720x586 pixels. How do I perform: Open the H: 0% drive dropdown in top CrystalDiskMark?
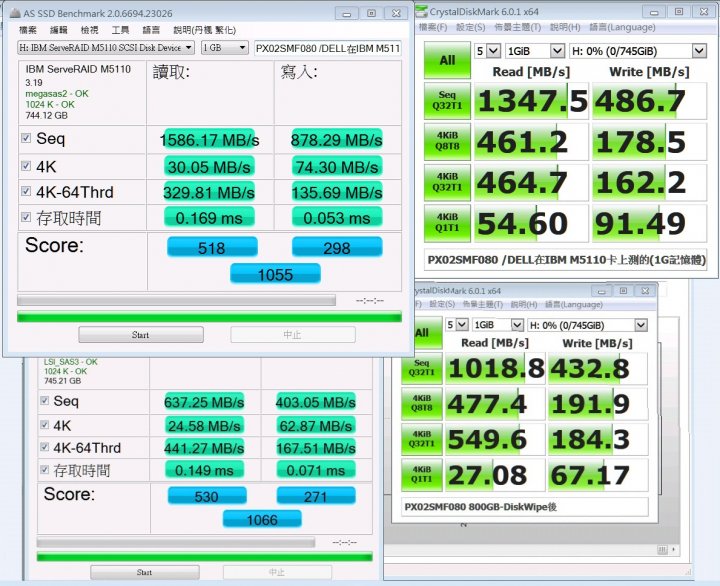pos(638,51)
